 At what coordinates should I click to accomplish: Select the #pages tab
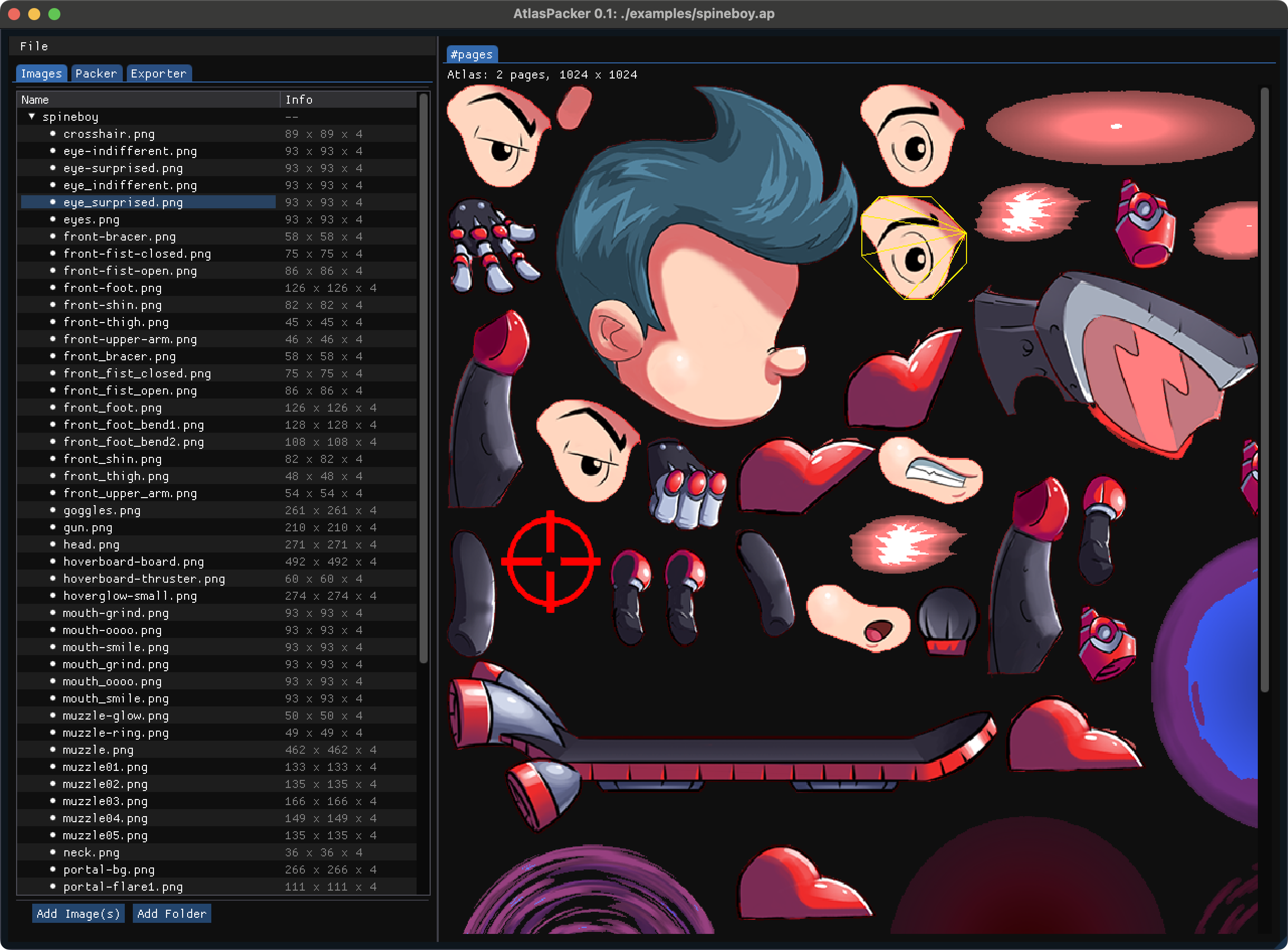coord(471,55)
